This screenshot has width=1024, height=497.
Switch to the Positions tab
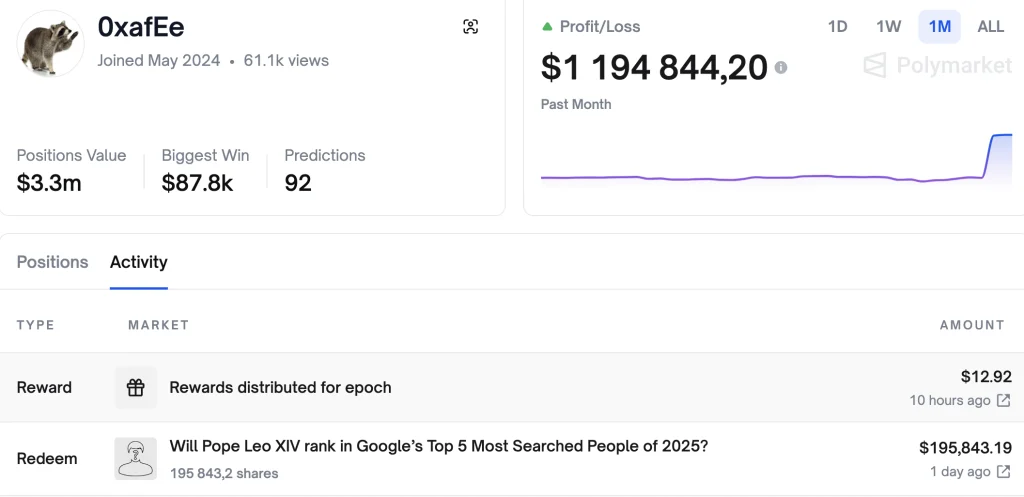pos(52,262)
